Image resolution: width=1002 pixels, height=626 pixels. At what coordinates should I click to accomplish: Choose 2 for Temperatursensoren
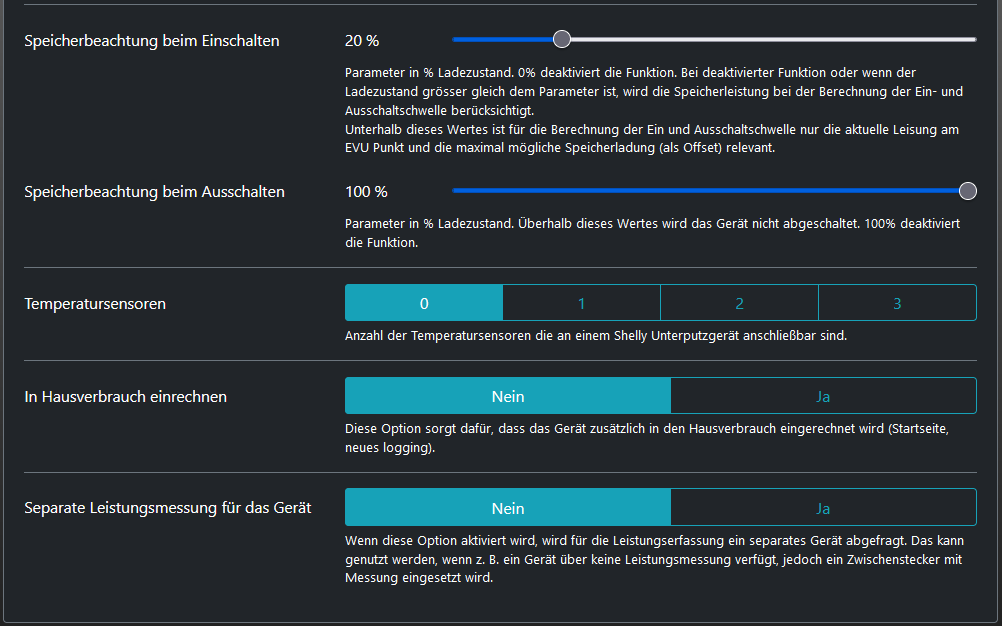[739, 303]
